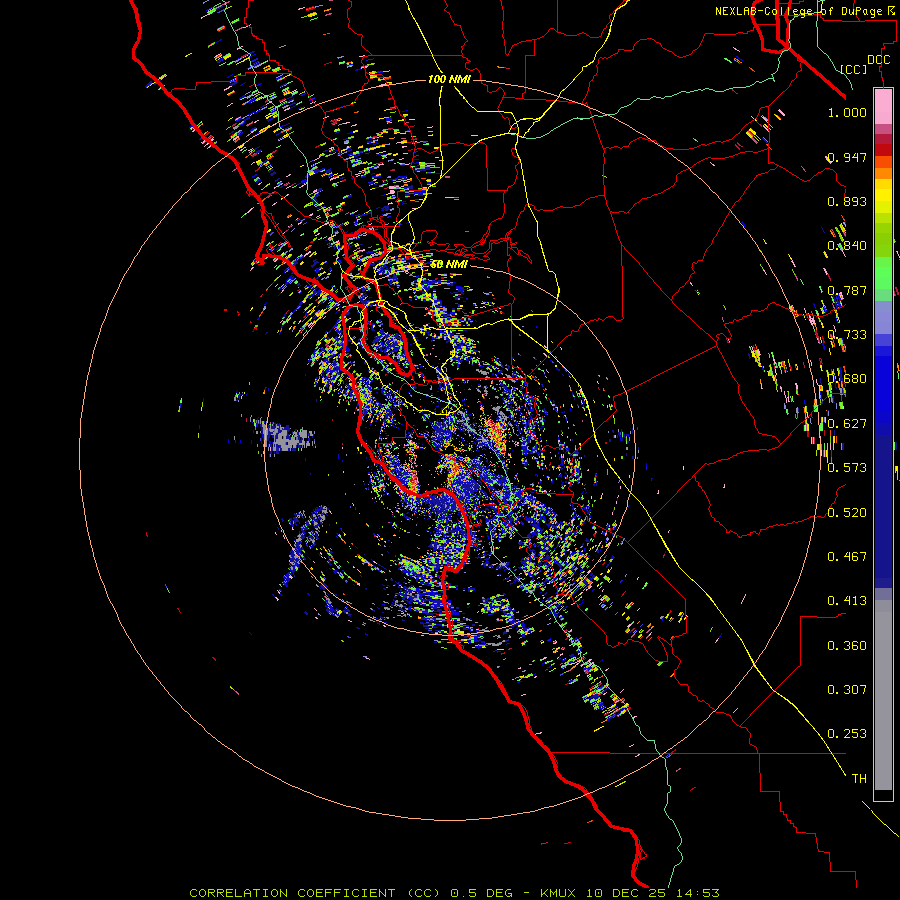Click the 0.627 legend value
Image resolution: width=900 pixels, height=900 pixels.
[x=847, y=424]
